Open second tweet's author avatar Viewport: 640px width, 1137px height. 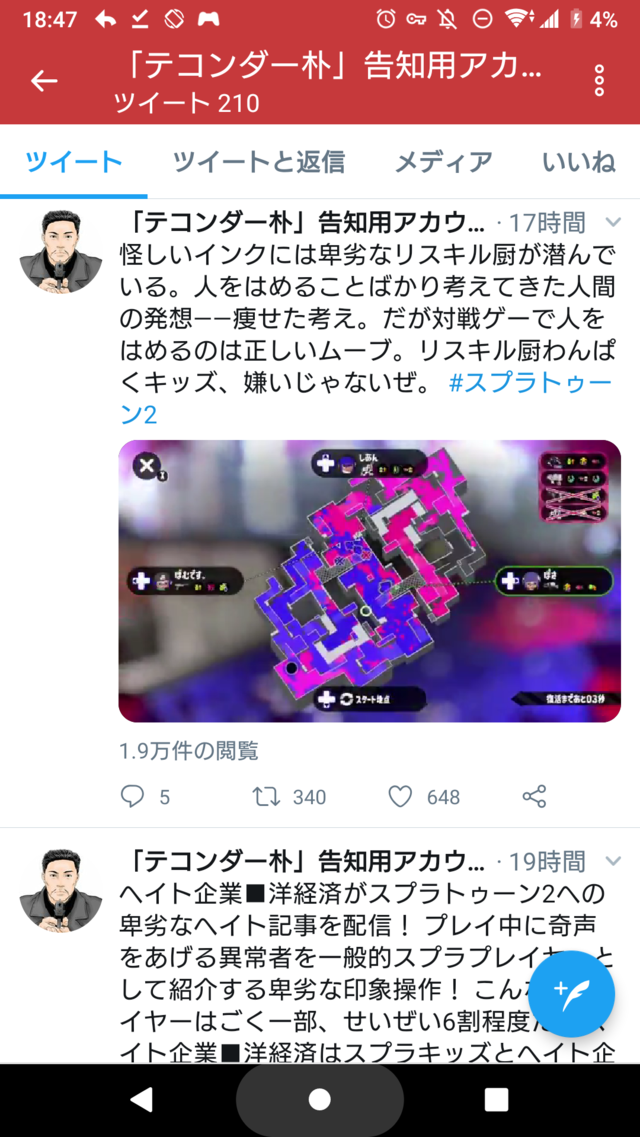coord(60,891)
